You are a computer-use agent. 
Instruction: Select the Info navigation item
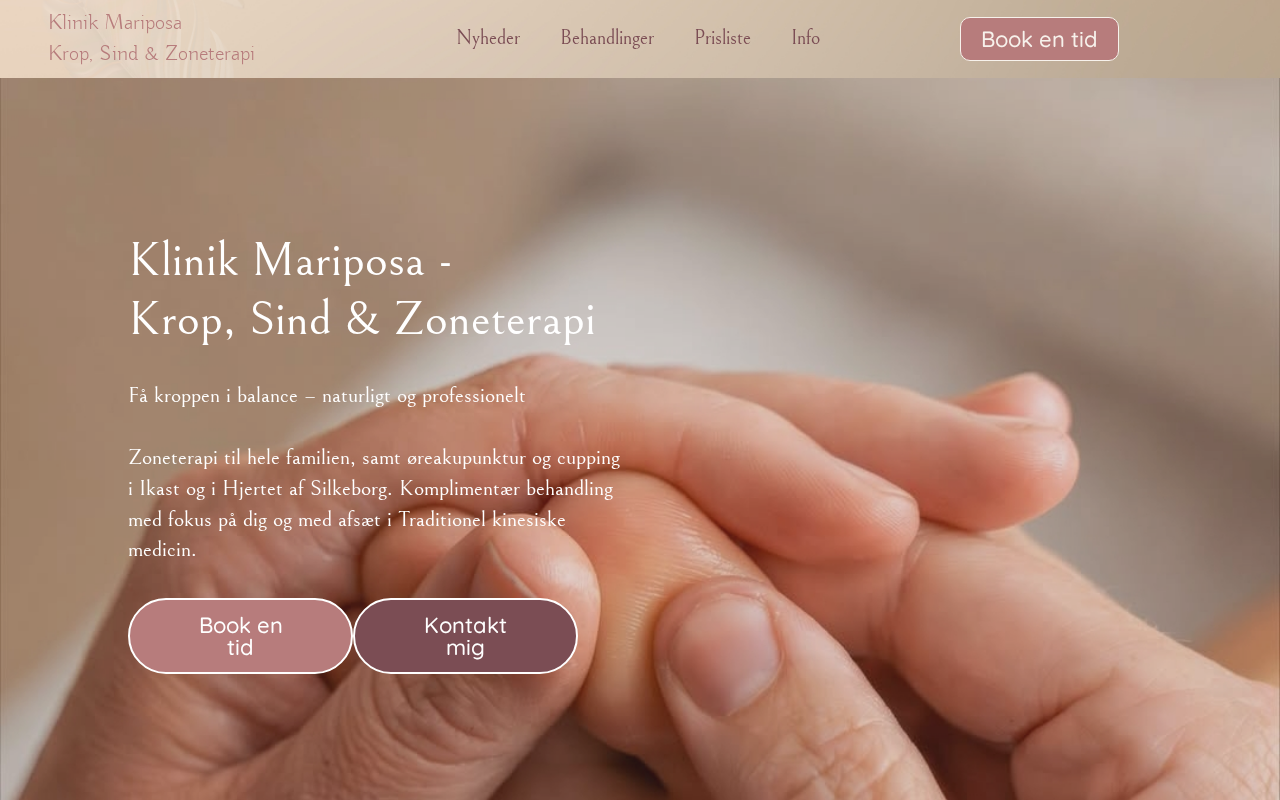(805, 38)
